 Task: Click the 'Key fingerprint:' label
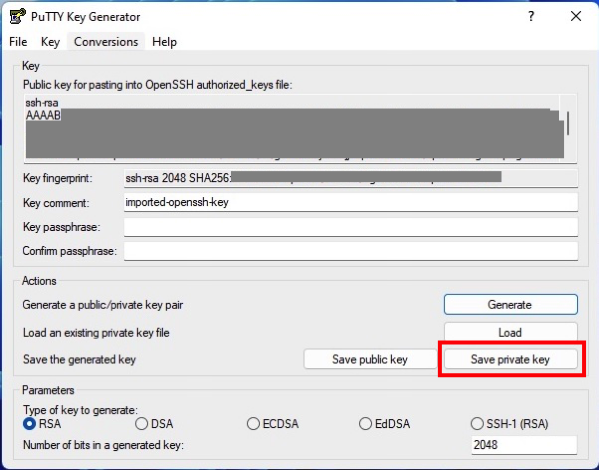pos(58,178)
